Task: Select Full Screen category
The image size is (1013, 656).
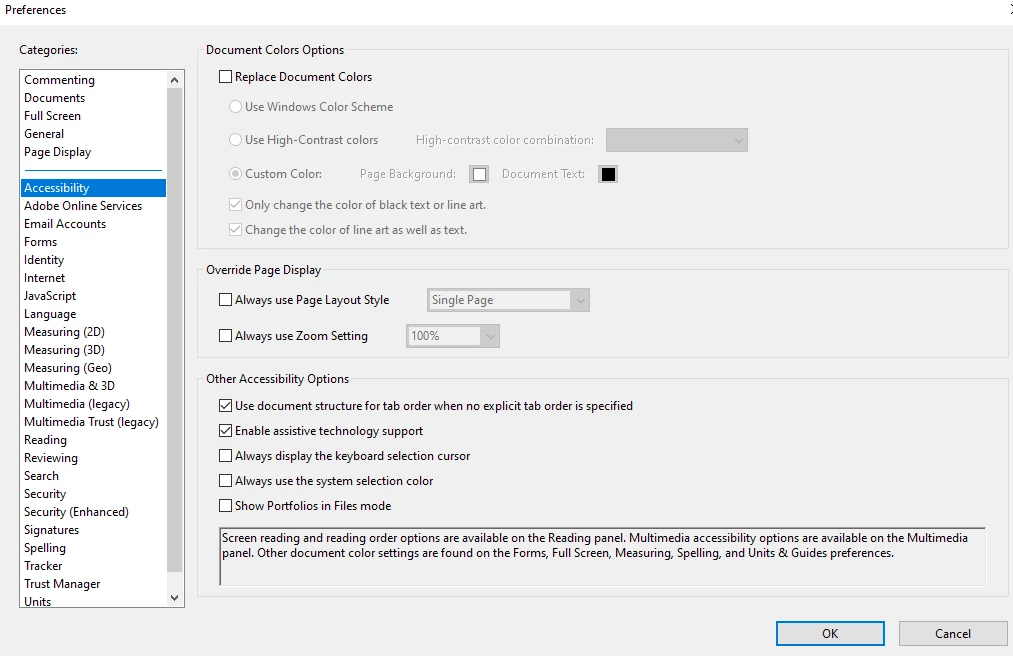Action: pos(93,116)
